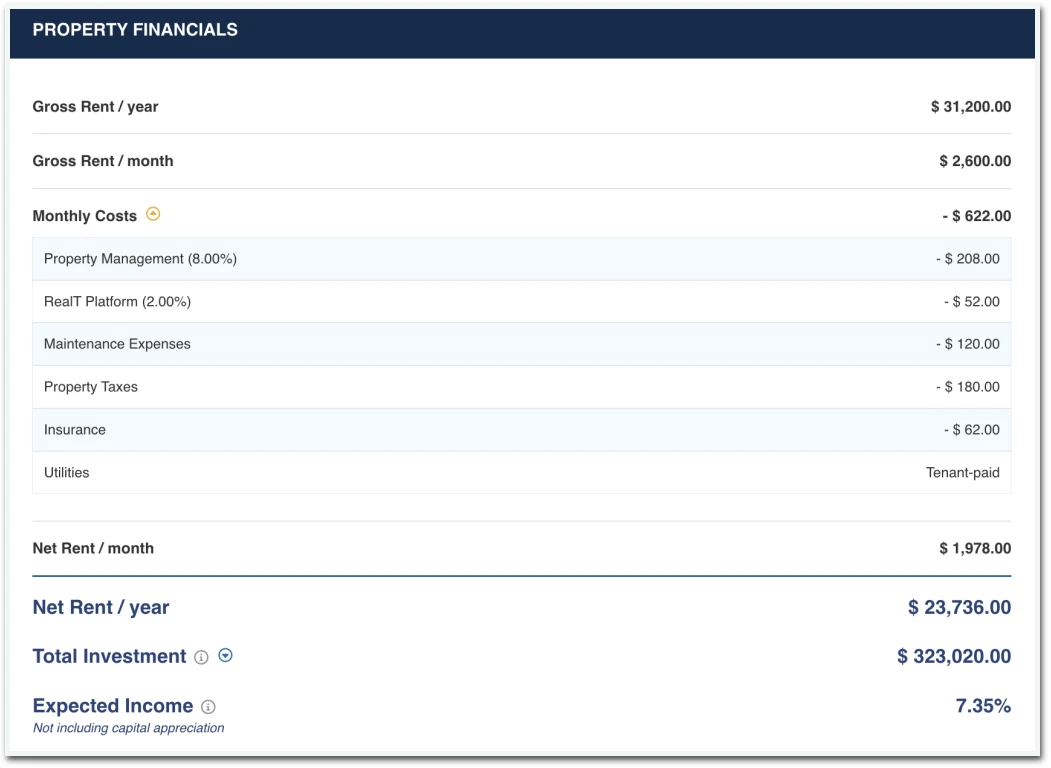Select the Monthly Costs label
This screenshot has width=1051, height=768.
pyautogui.click(x=84, y=216)
